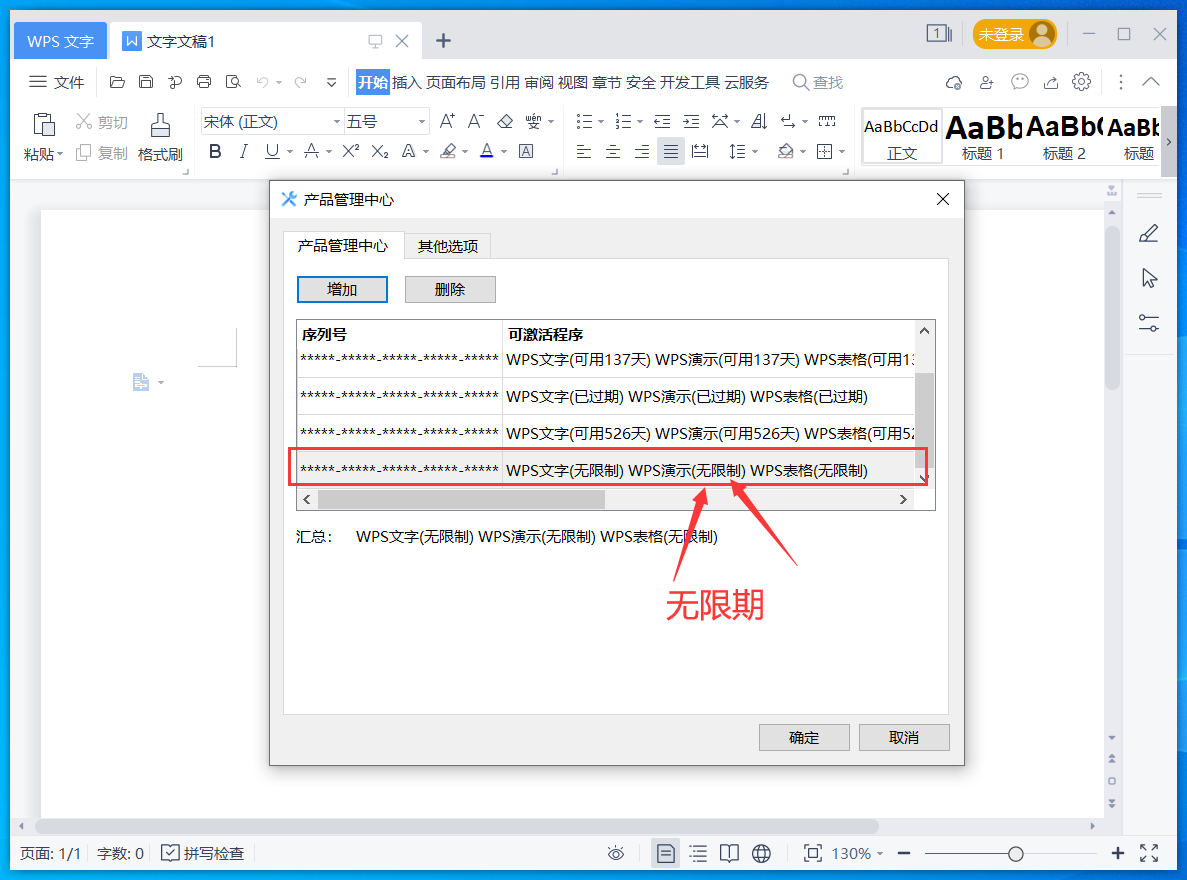Switch to the 审阅 ribbon tab
The height and width of the screenshot is (880, 1187).
[539, 82]
